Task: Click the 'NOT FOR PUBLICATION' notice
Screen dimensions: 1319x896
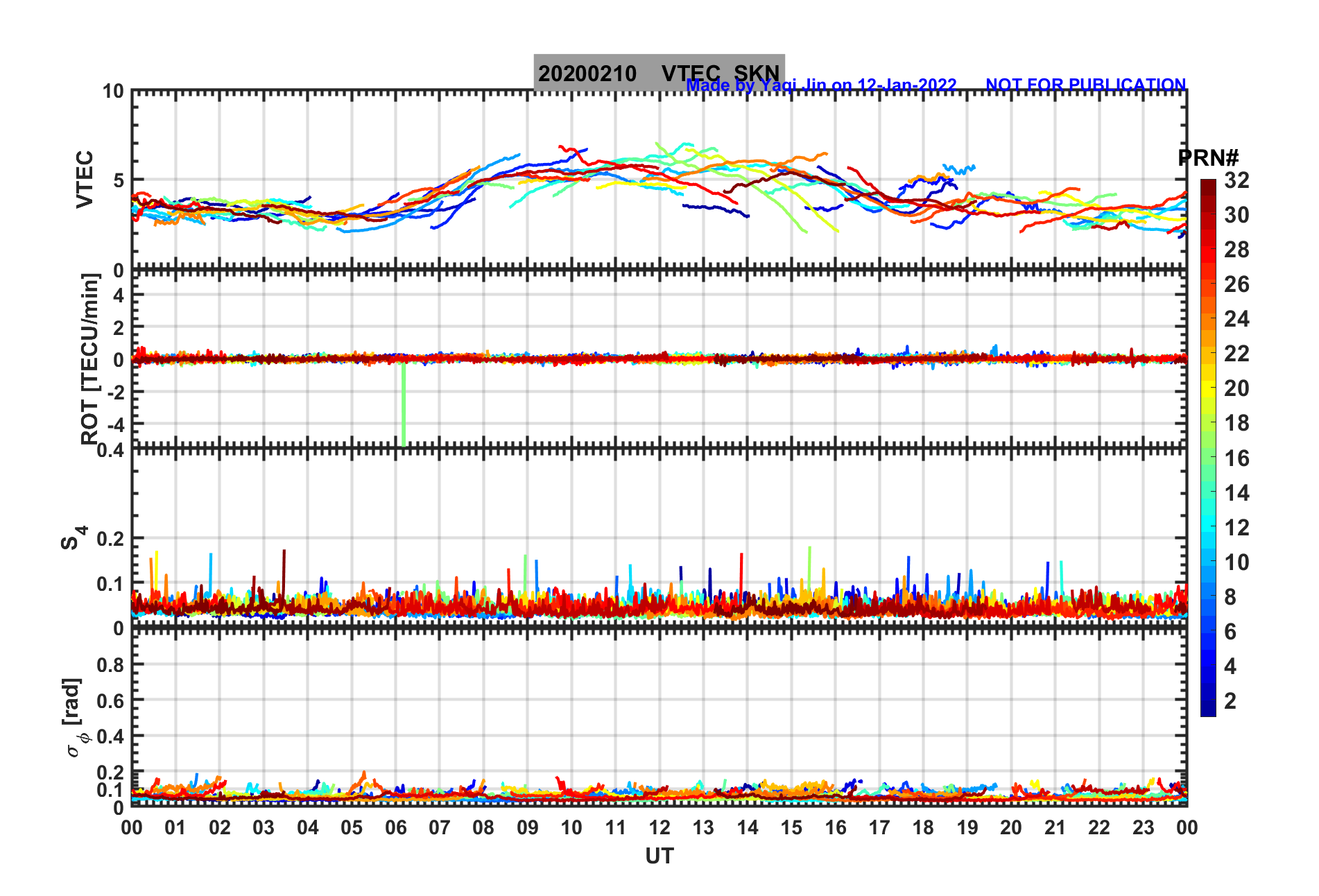Action: click(1086, 85)
